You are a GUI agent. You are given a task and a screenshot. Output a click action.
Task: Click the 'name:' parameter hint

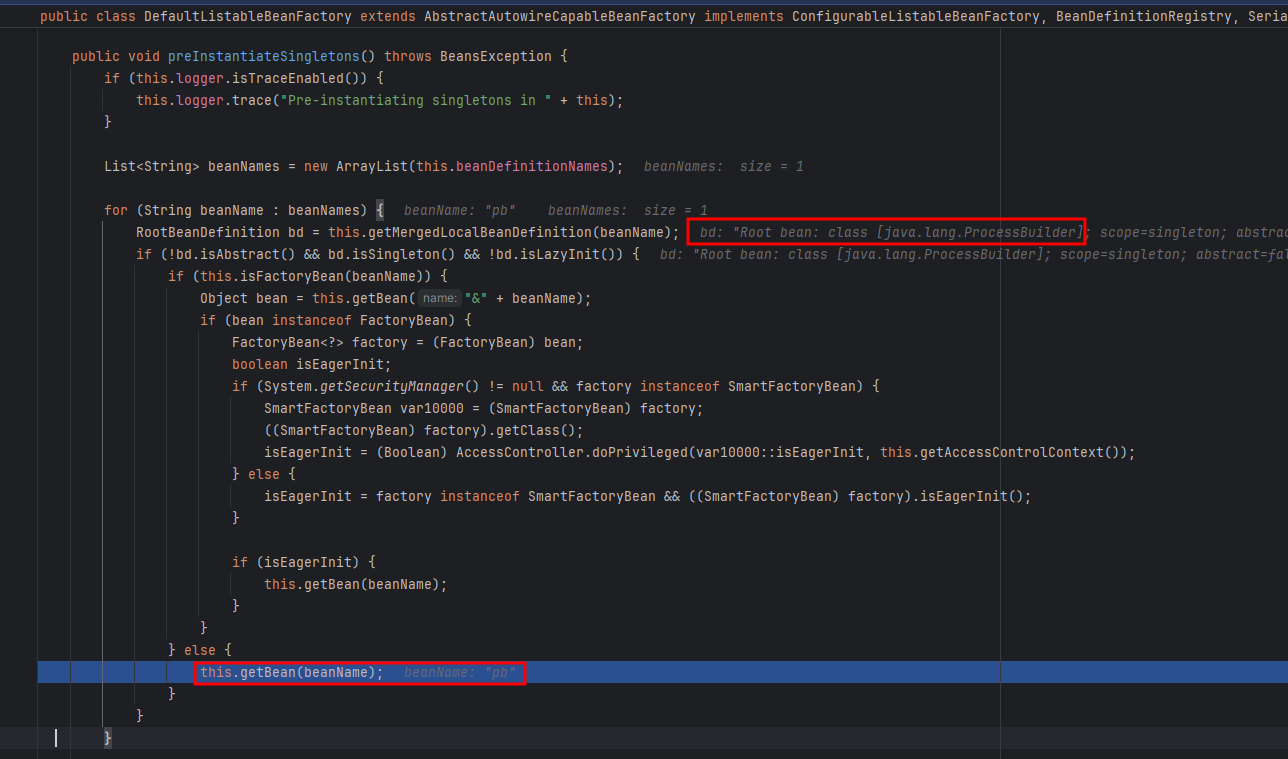pyautogui.click(x=440, y=298)
